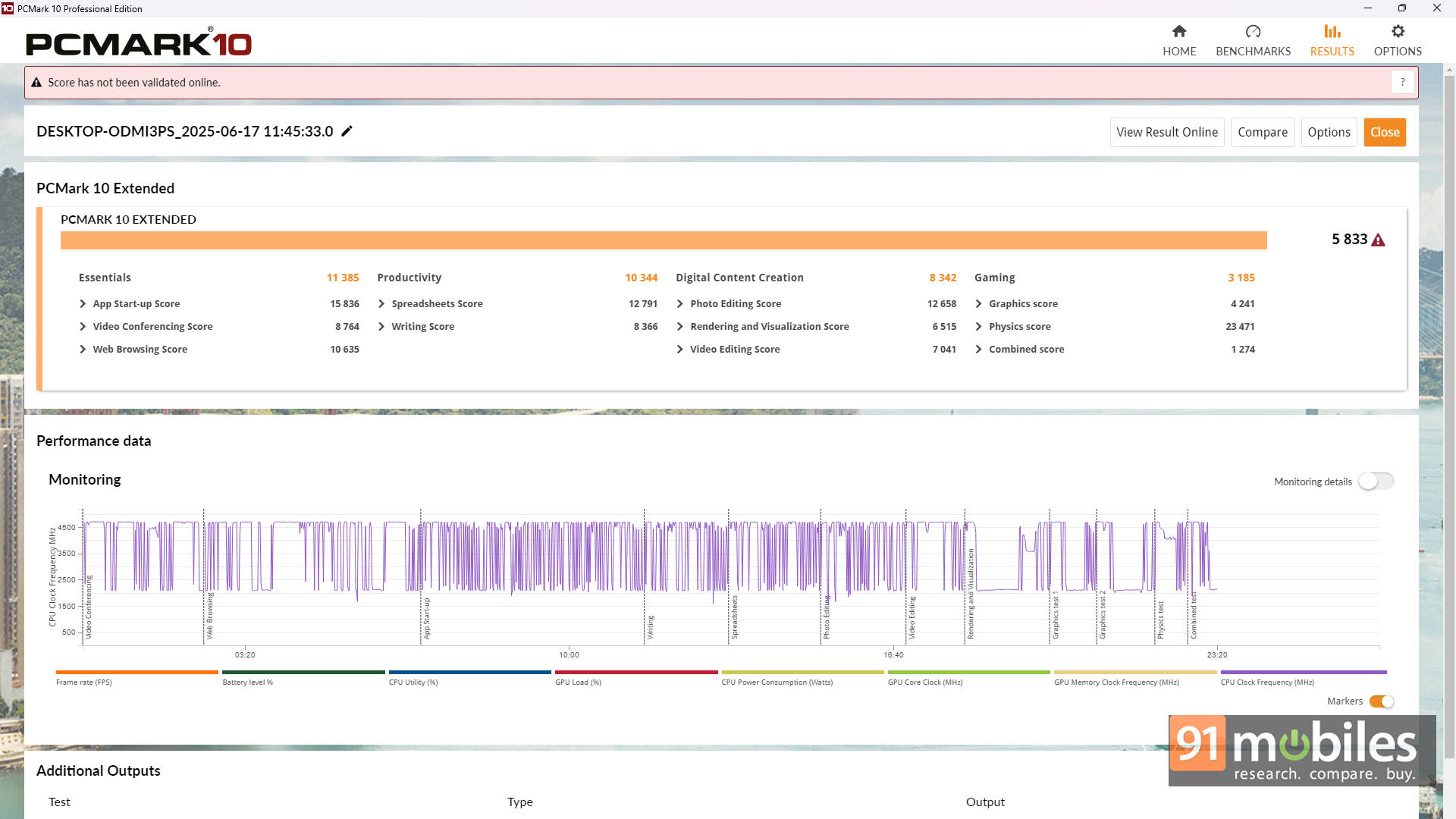Click the question mark help button
The image size is (1456, 819).
[x=1402, y=82]
